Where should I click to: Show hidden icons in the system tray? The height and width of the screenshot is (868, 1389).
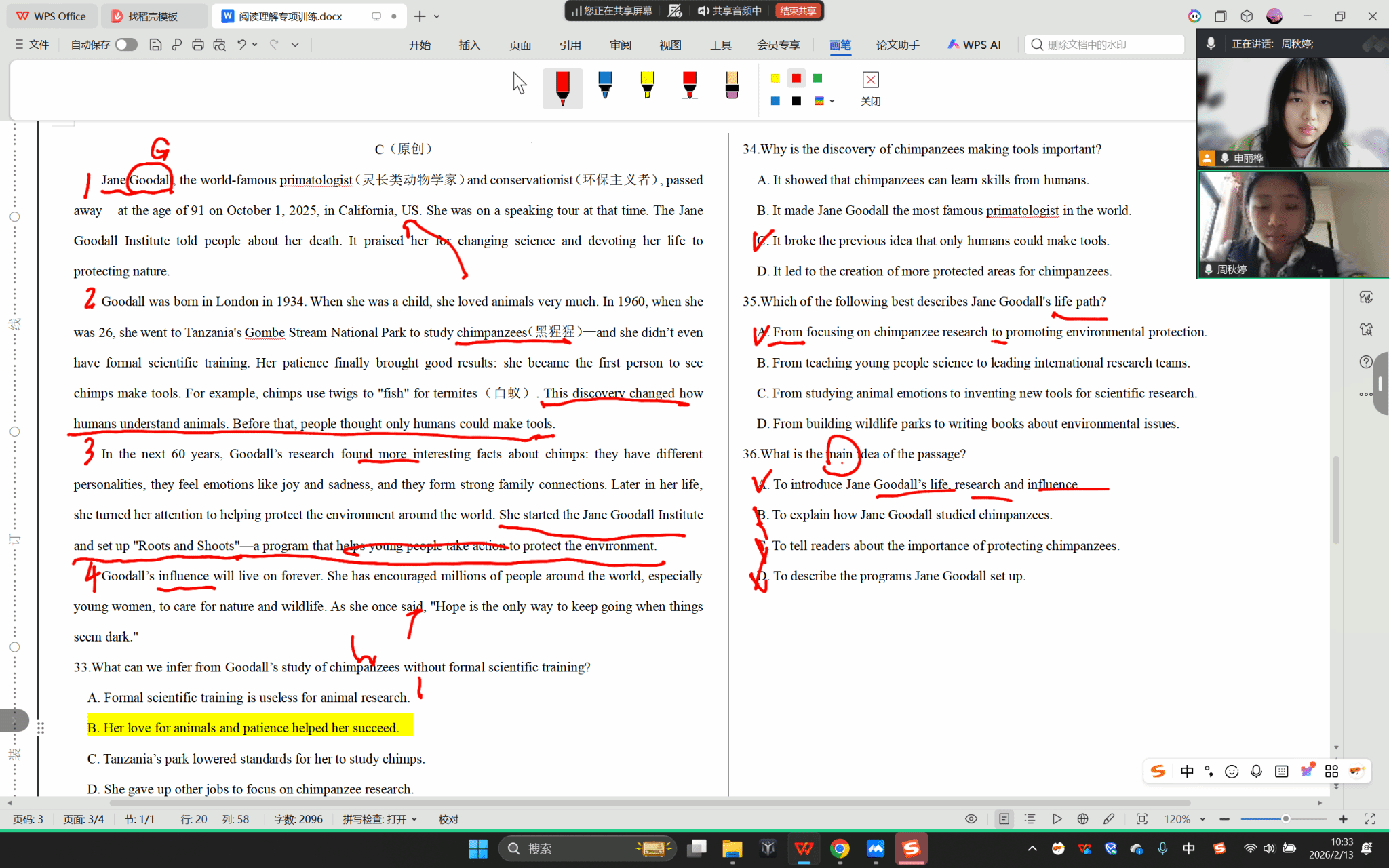click(x=1032, y=848)
